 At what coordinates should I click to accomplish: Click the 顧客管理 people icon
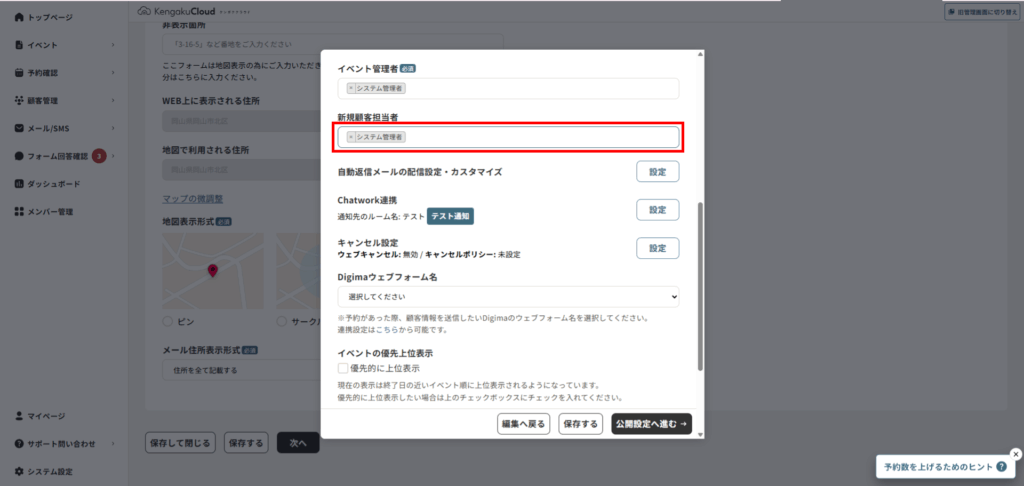coord(19,101)
